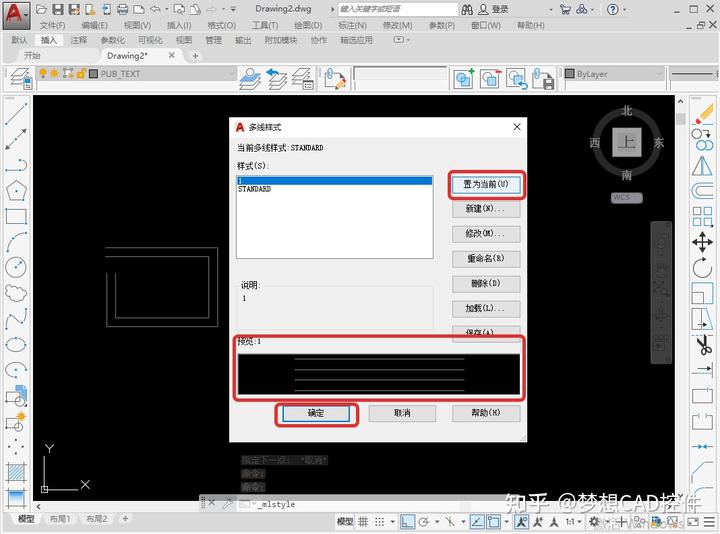Select the Array modify tool

point(702,216)
